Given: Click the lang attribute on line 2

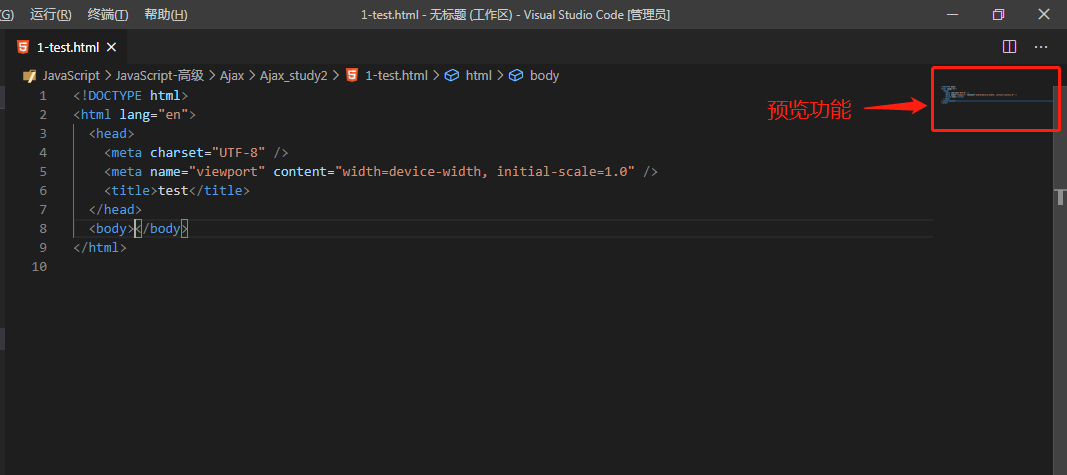Looking at the screenshot, I should tap(135, 114).
